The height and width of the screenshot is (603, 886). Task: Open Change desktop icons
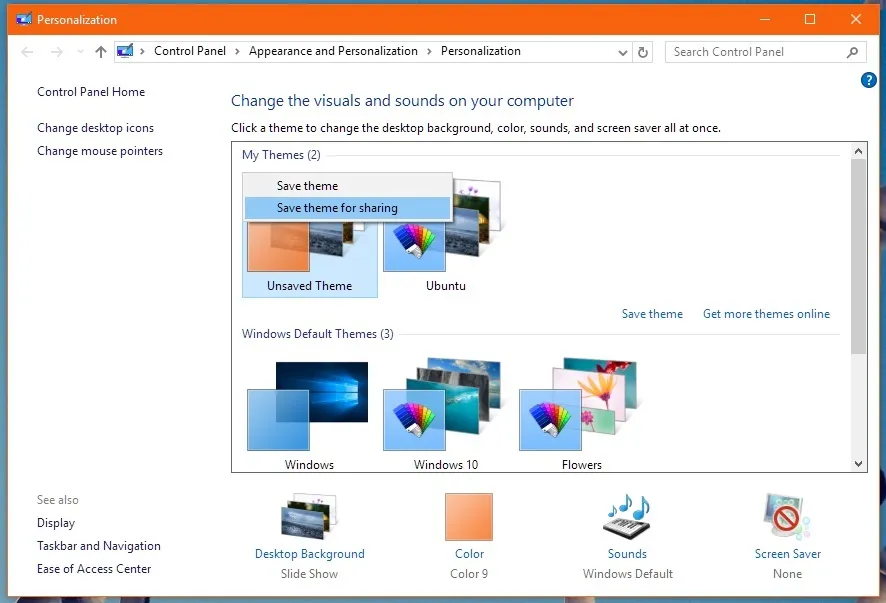(x=95, y=128)
